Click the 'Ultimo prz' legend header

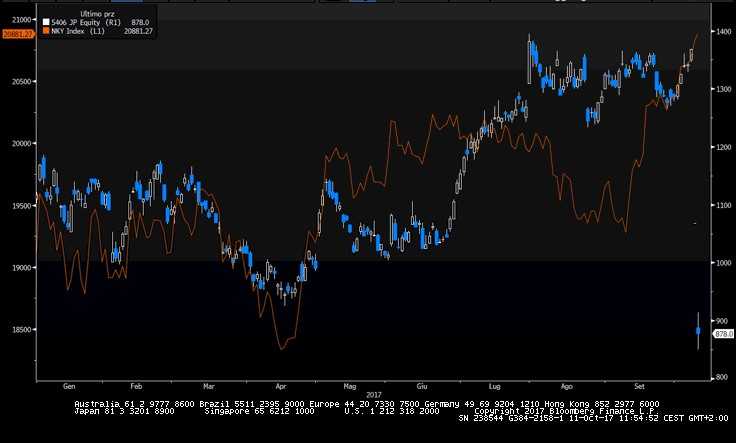point(97,14)
